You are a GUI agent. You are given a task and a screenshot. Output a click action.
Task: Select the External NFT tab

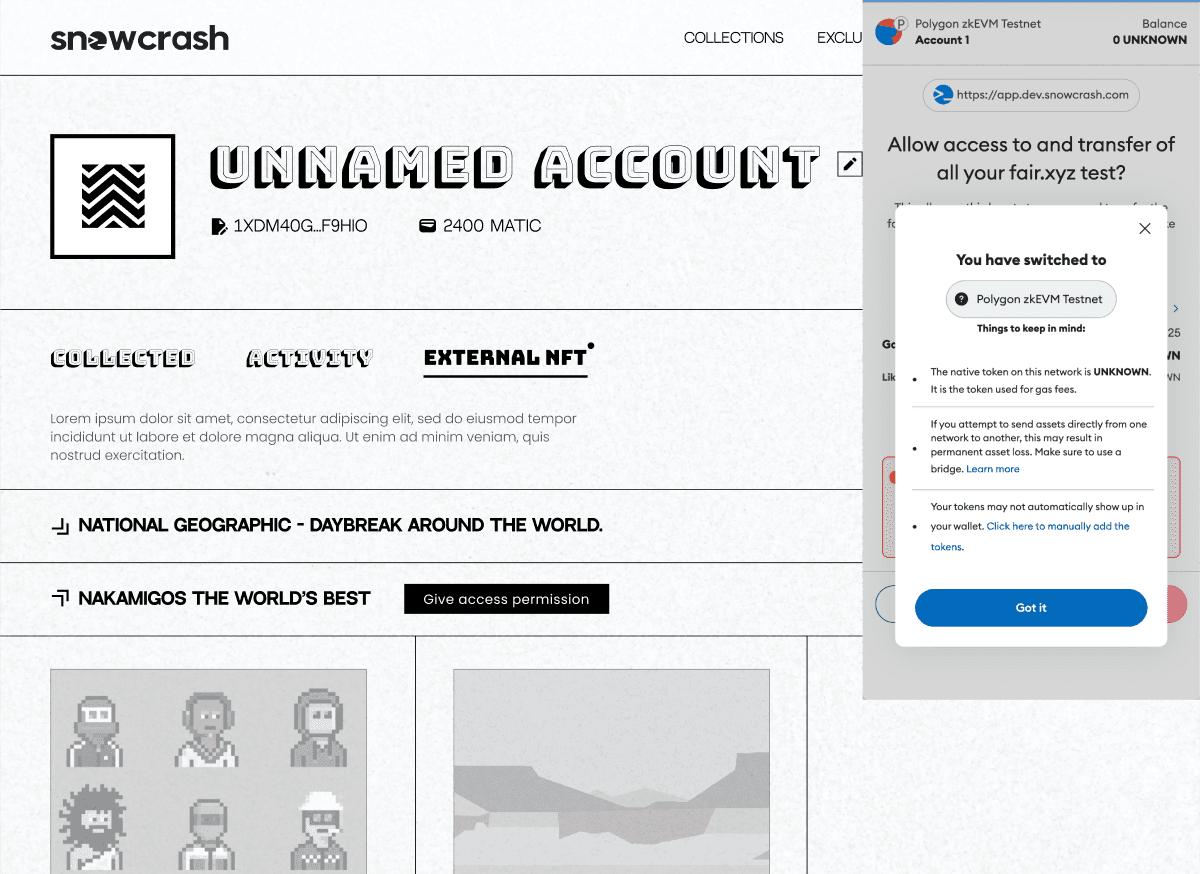click(506, 358)
